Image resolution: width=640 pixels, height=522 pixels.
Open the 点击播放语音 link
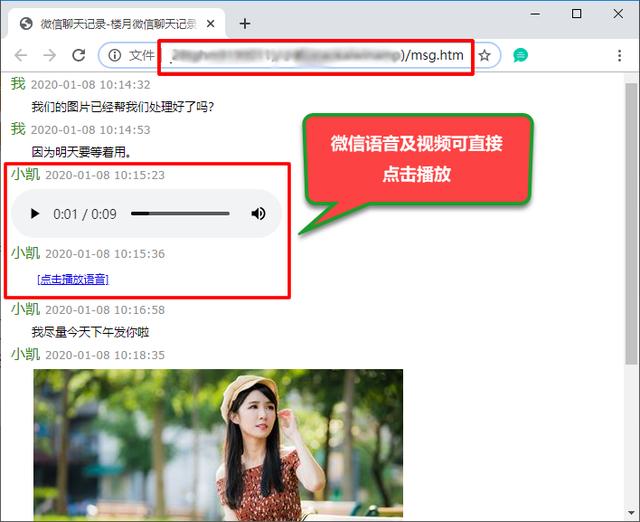72,279
